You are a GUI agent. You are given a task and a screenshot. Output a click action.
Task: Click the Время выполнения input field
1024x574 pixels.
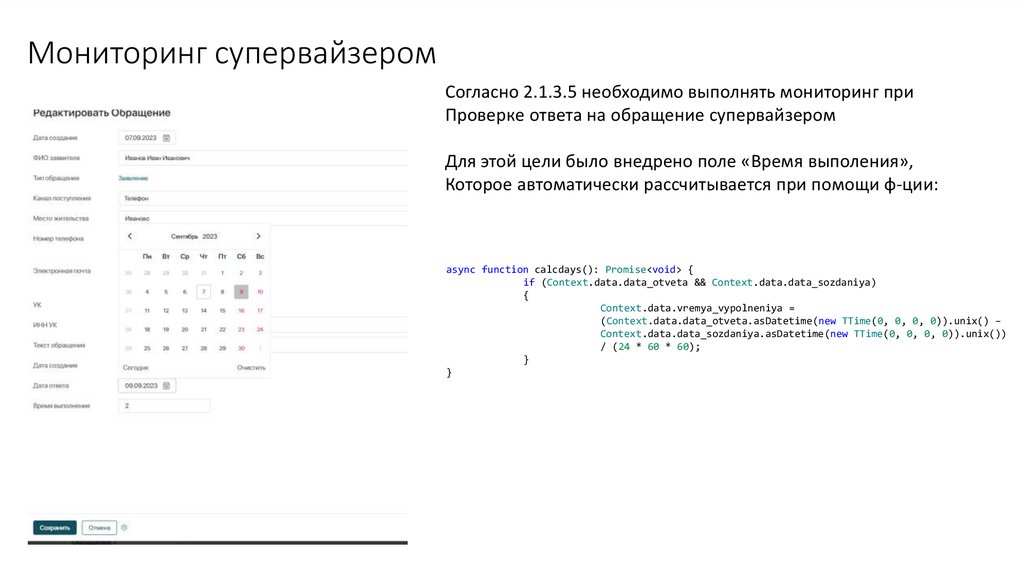pyautogui.click(x=164, y=406)
